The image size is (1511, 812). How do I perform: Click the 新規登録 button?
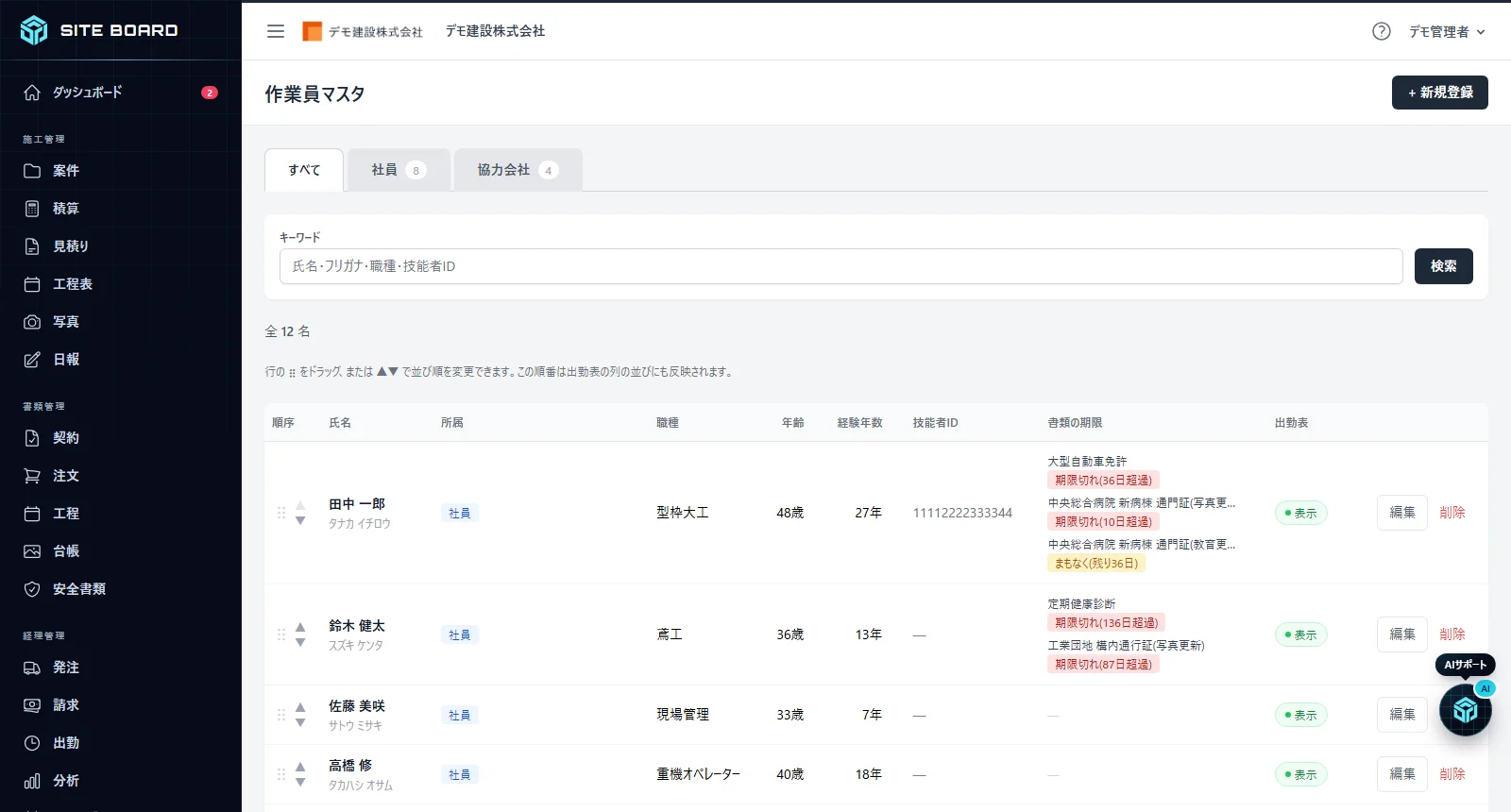click(x=1439, y=93)
